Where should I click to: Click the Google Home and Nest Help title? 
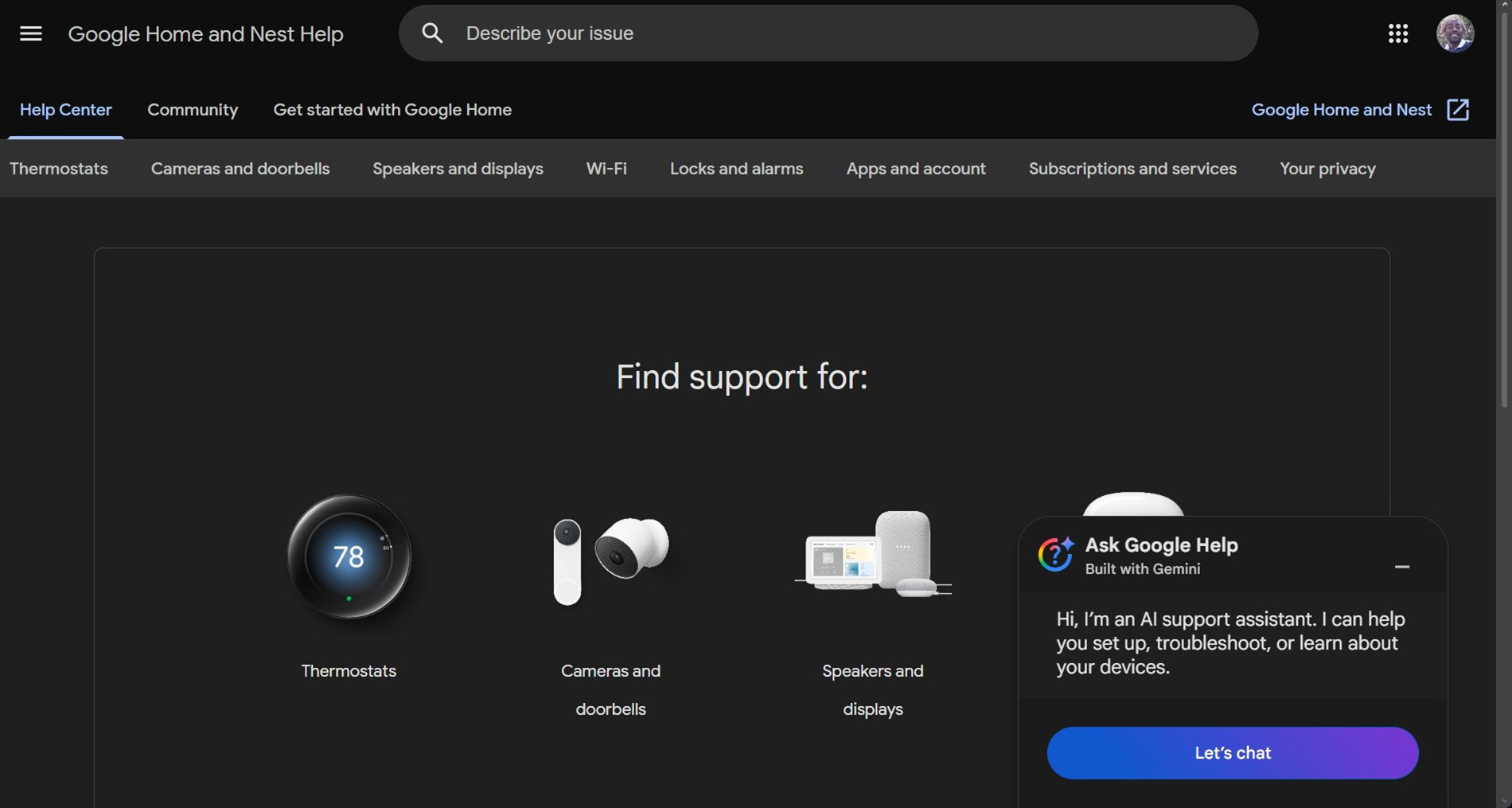[205, 34]
